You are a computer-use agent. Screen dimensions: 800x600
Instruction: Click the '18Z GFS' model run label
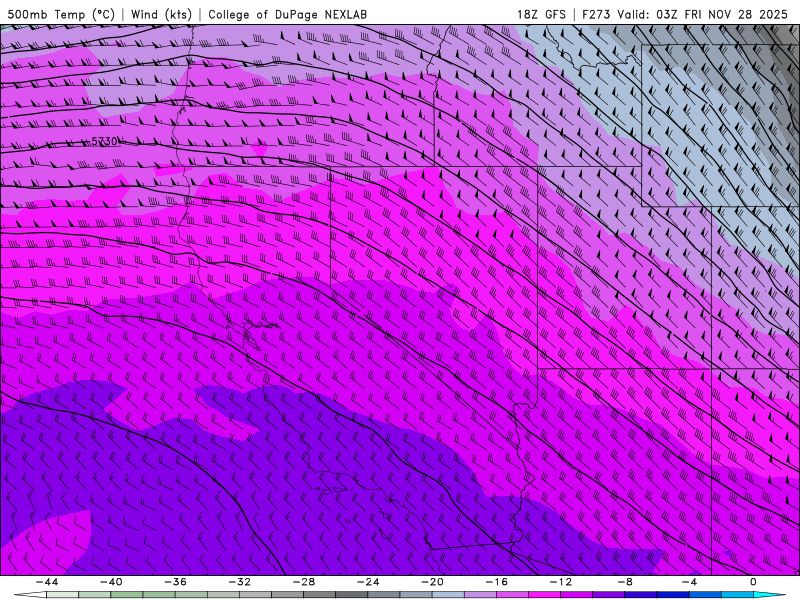click(x=541, y=14)
